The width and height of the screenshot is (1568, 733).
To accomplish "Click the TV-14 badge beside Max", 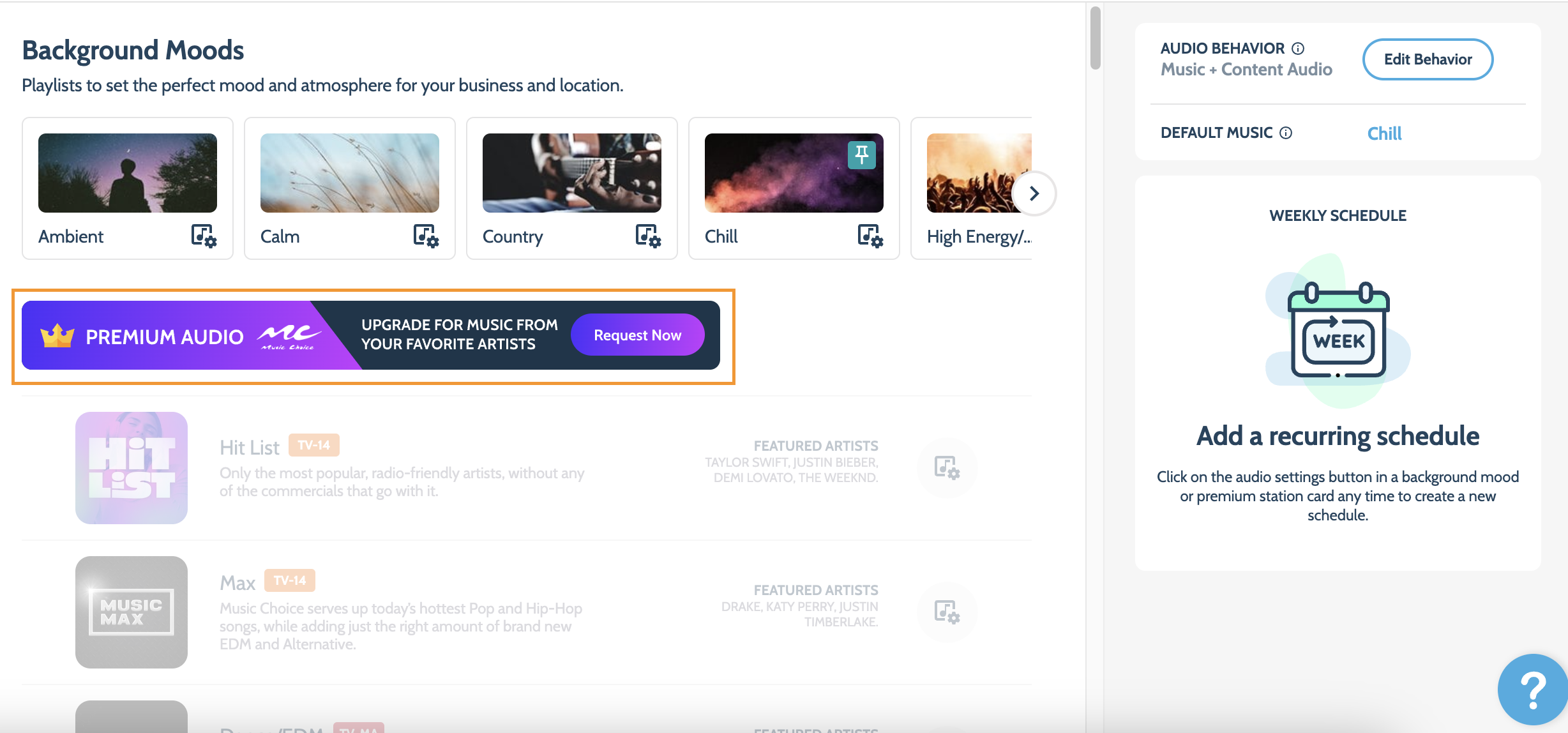I will 290,580.
